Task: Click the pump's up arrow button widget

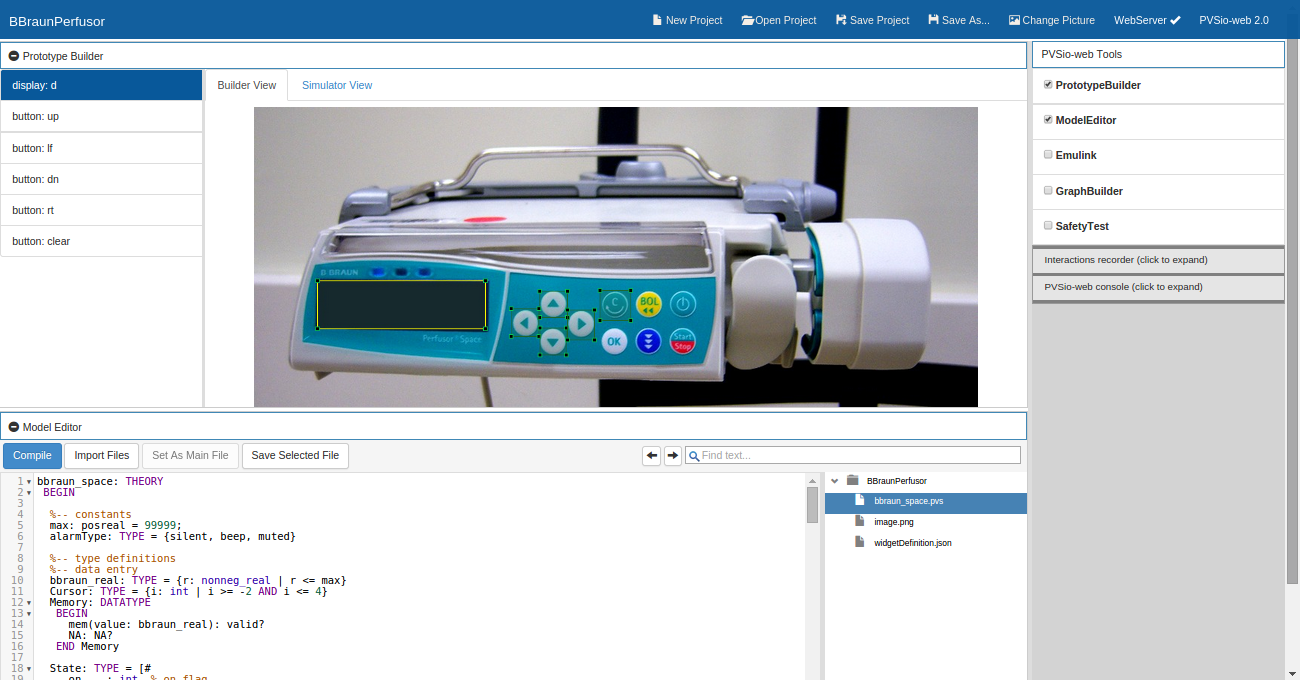Action: (x=553, y=303)
